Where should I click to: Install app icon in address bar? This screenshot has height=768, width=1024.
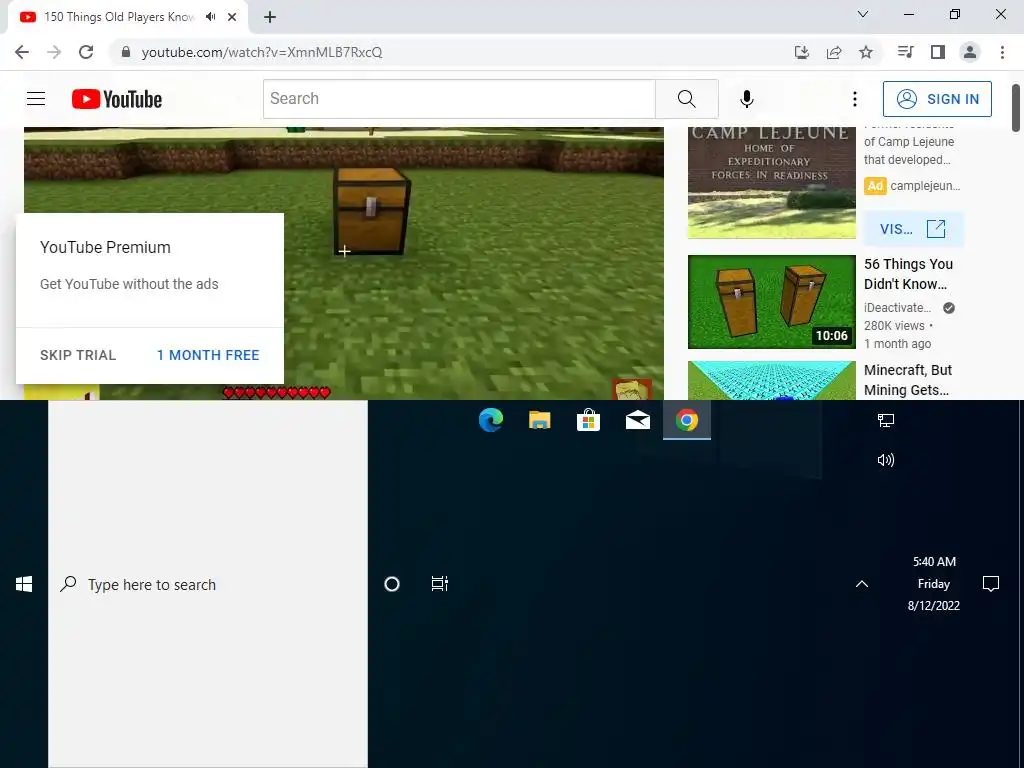click(x=801, y=52)
